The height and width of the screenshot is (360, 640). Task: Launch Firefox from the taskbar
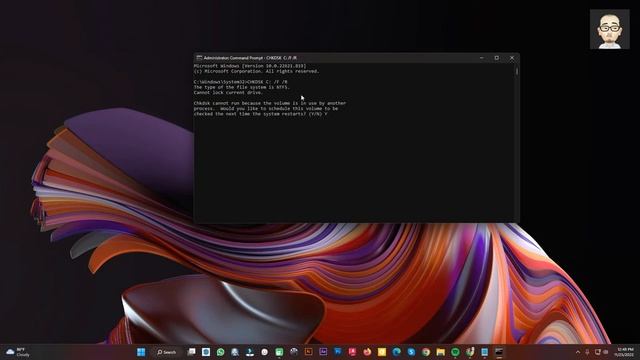[367, 352]
